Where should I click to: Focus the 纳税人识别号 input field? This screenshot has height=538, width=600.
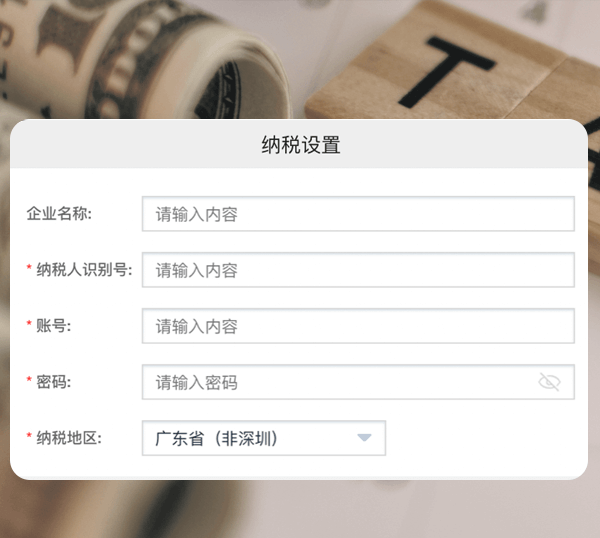358,270
